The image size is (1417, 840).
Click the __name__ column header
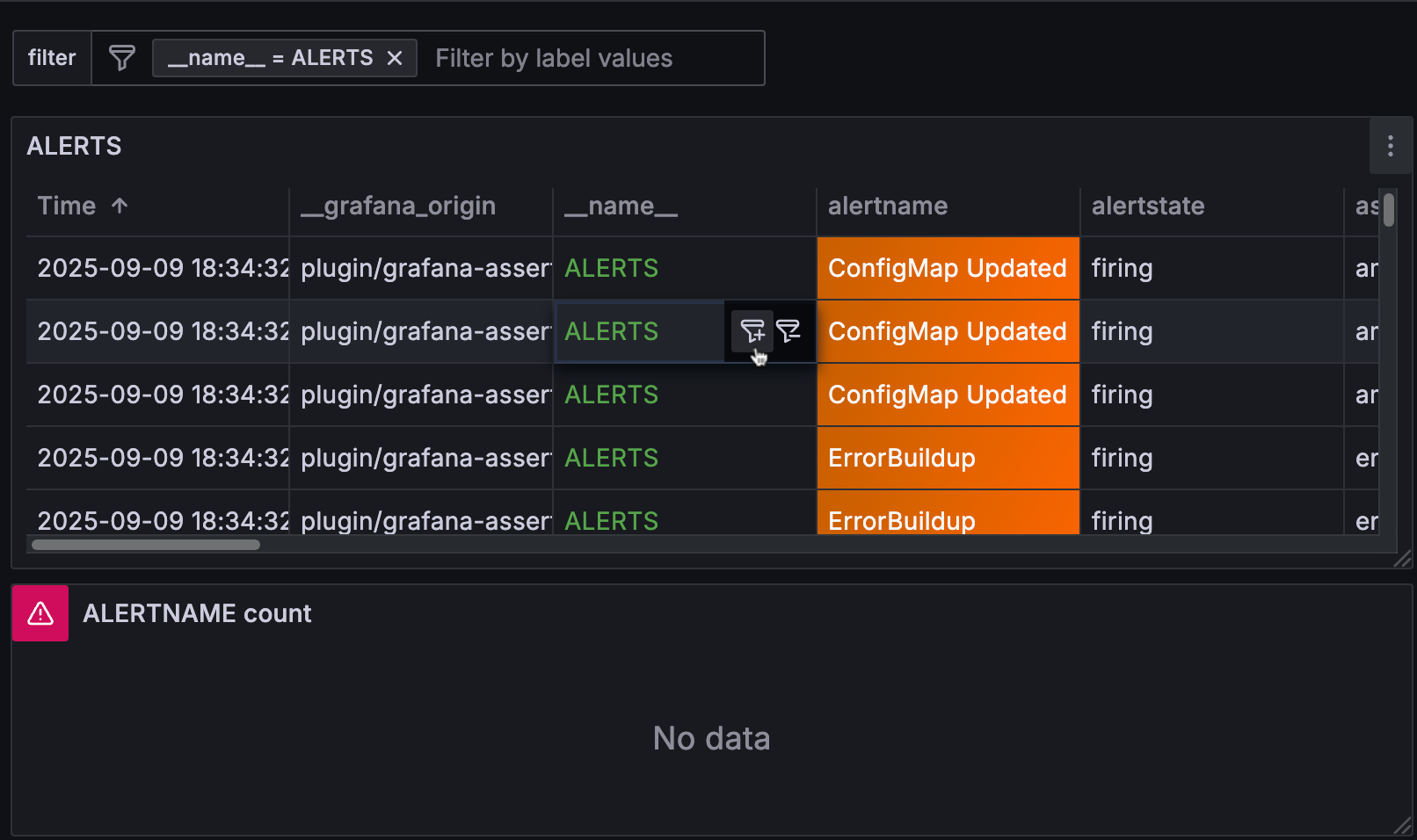pos(621,206)
